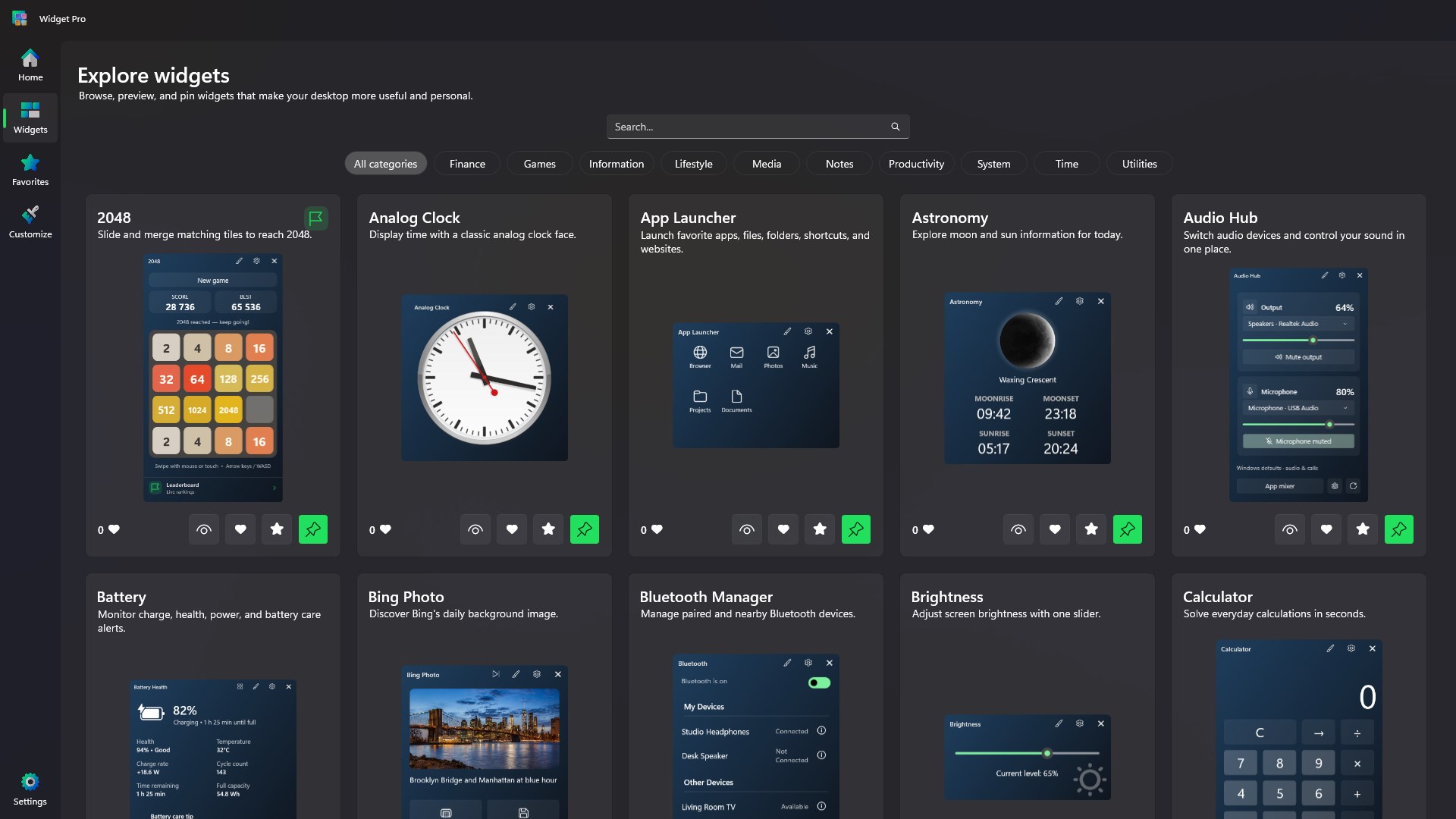
Task: Click the search magnifier icon
Action: 895,127
